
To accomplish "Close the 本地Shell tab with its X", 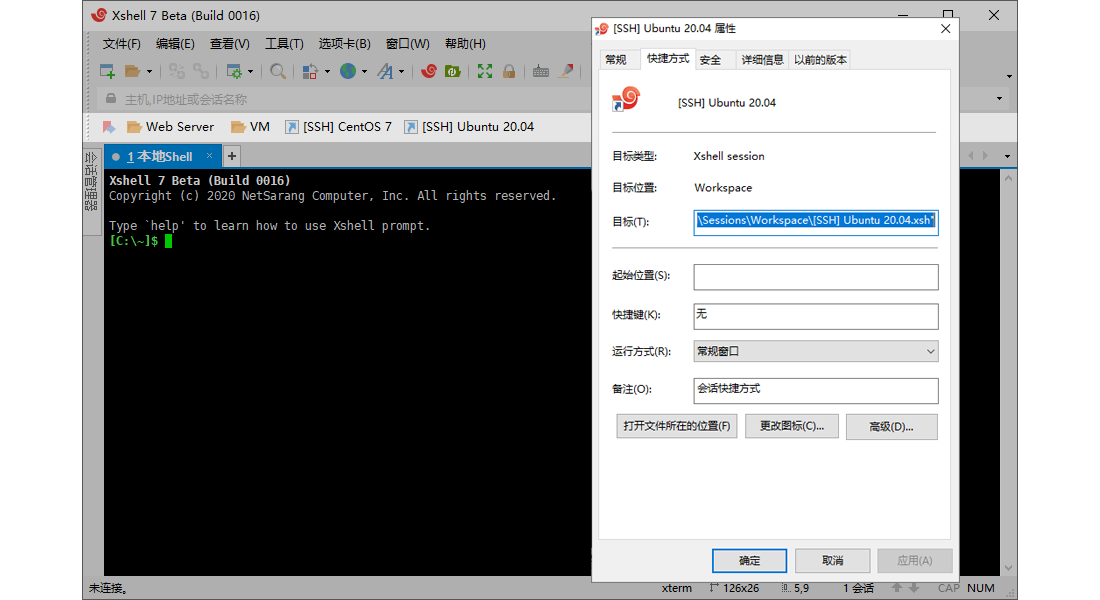I will (x=209, y=156).
